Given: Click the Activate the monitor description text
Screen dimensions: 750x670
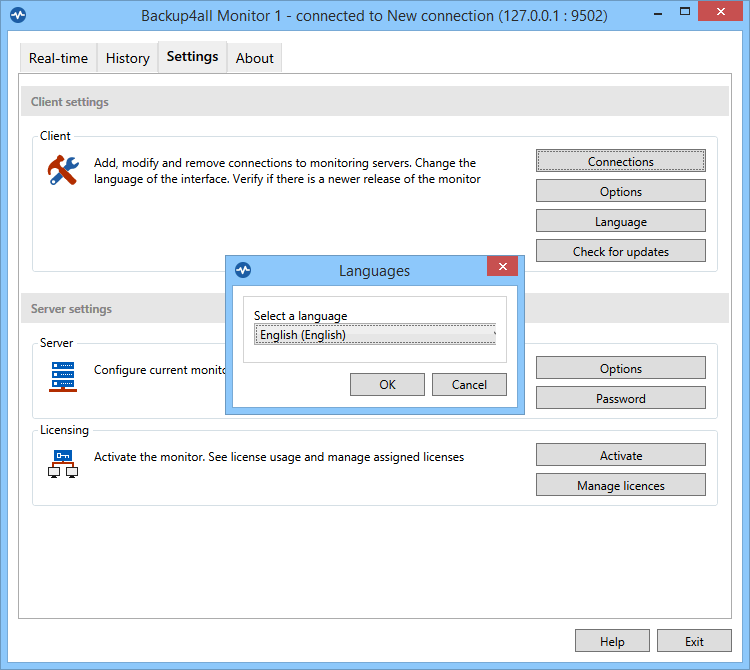Looking at the screenshot, I should point(279,457).
